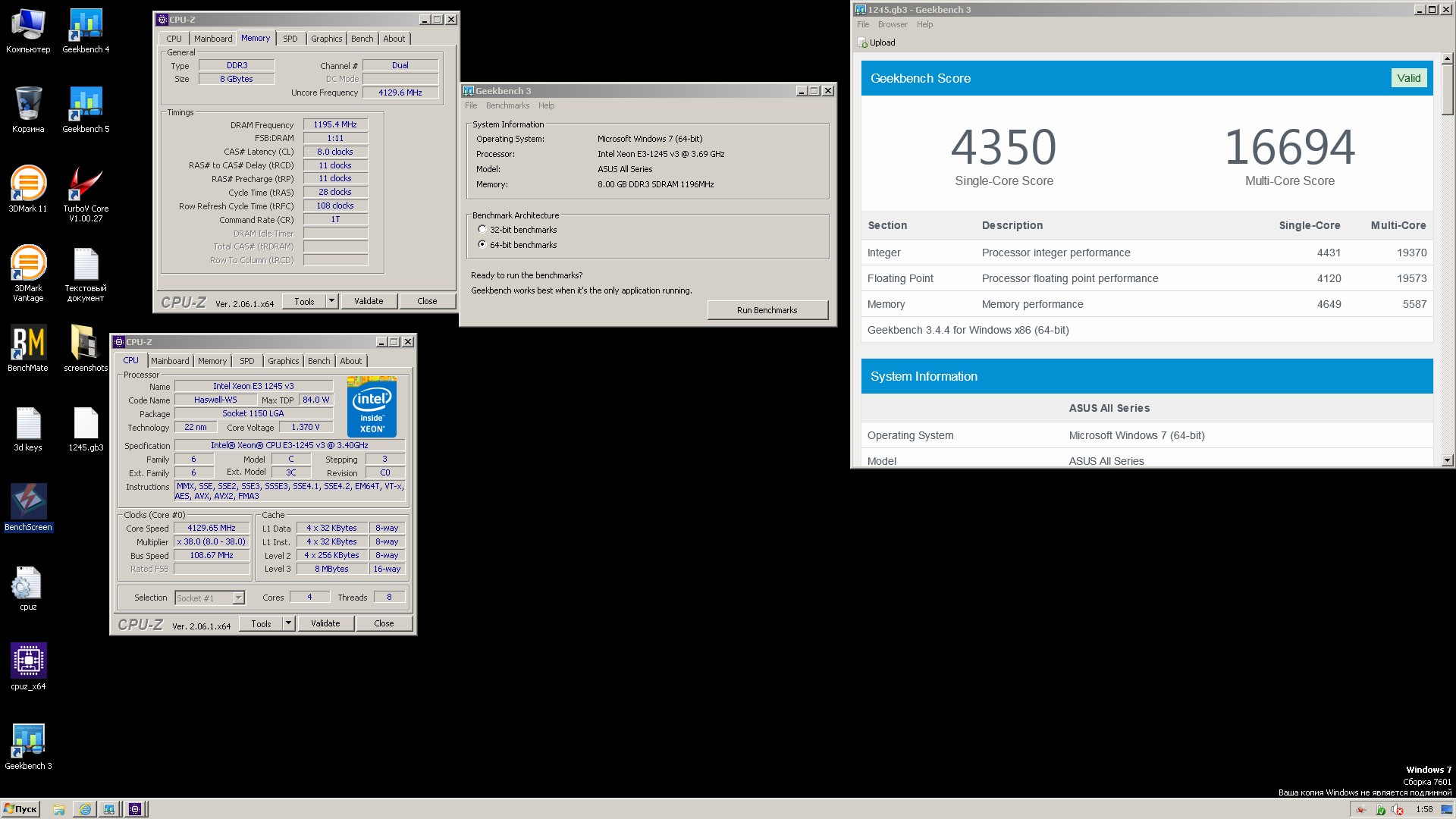
Task: Open File menu in 1245.gb3 window
Action: pyautogui.click(x=863, y=24)
